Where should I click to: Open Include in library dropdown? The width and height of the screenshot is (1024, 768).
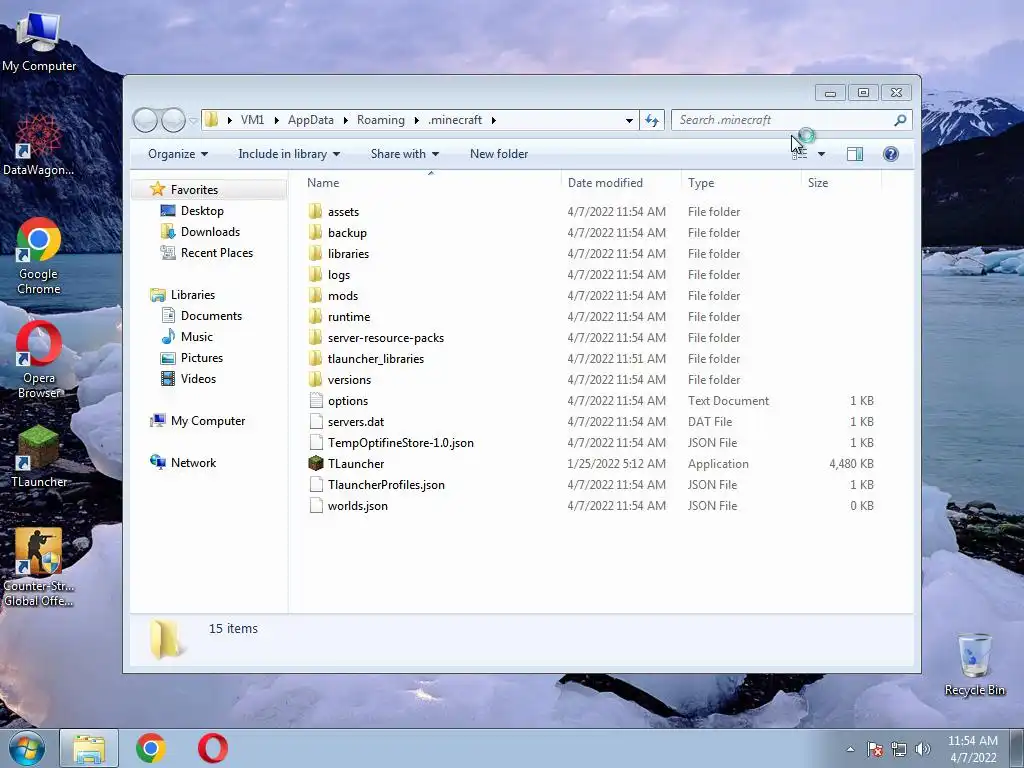coord(289,154)
